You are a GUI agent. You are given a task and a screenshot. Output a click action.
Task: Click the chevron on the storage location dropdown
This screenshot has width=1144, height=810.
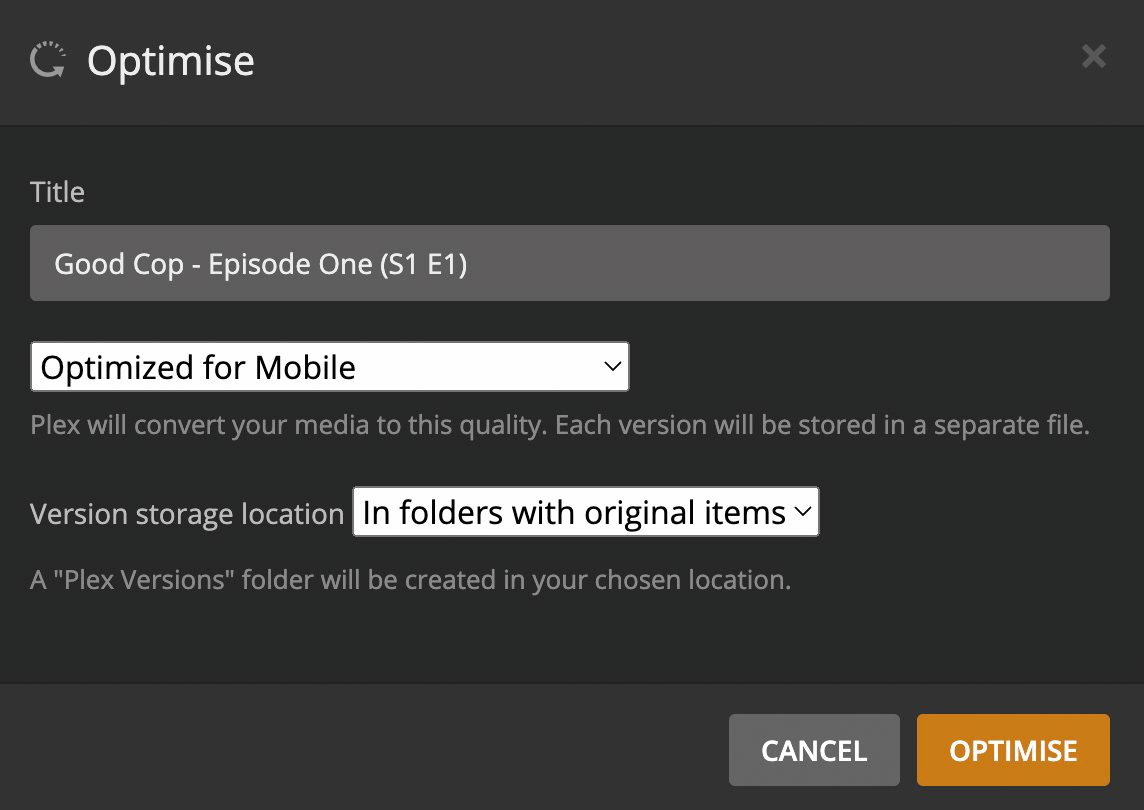803,512
